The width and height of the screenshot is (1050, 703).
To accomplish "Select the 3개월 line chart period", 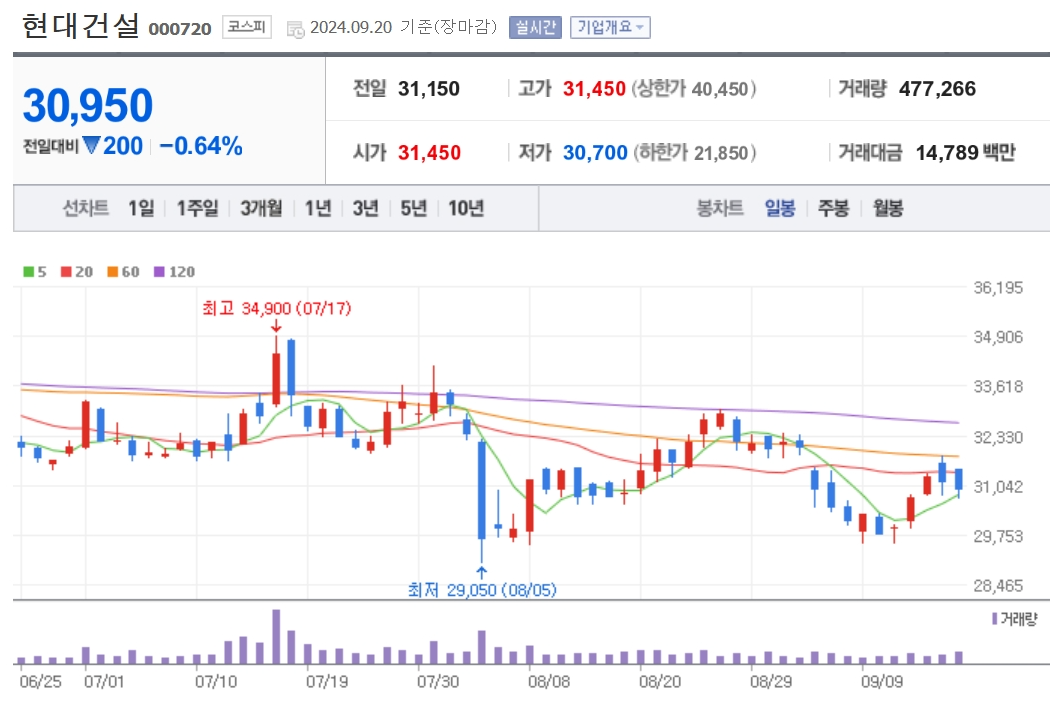I will click(261, 208).
